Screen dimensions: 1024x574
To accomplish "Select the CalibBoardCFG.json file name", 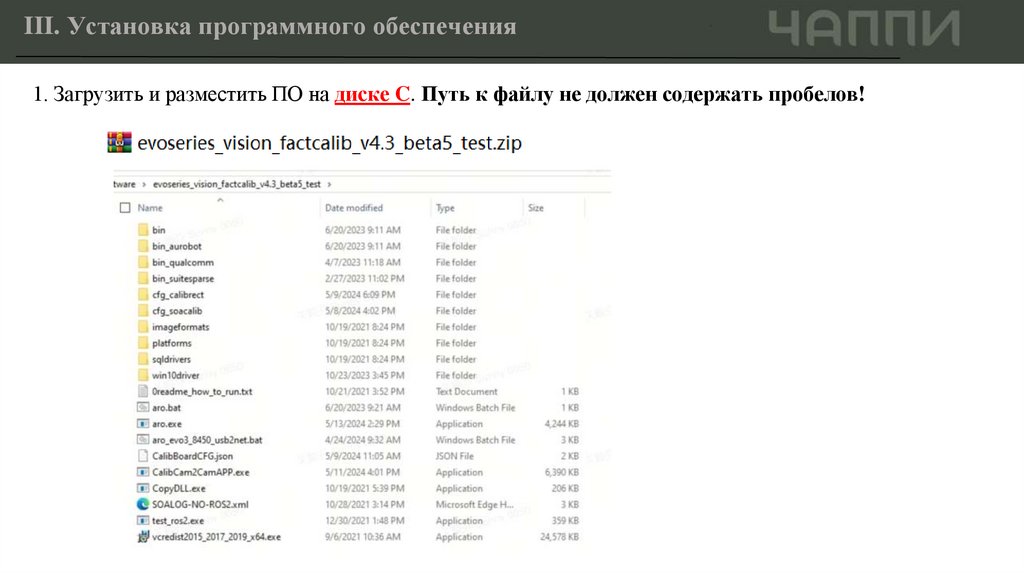I will pos(193,456).
